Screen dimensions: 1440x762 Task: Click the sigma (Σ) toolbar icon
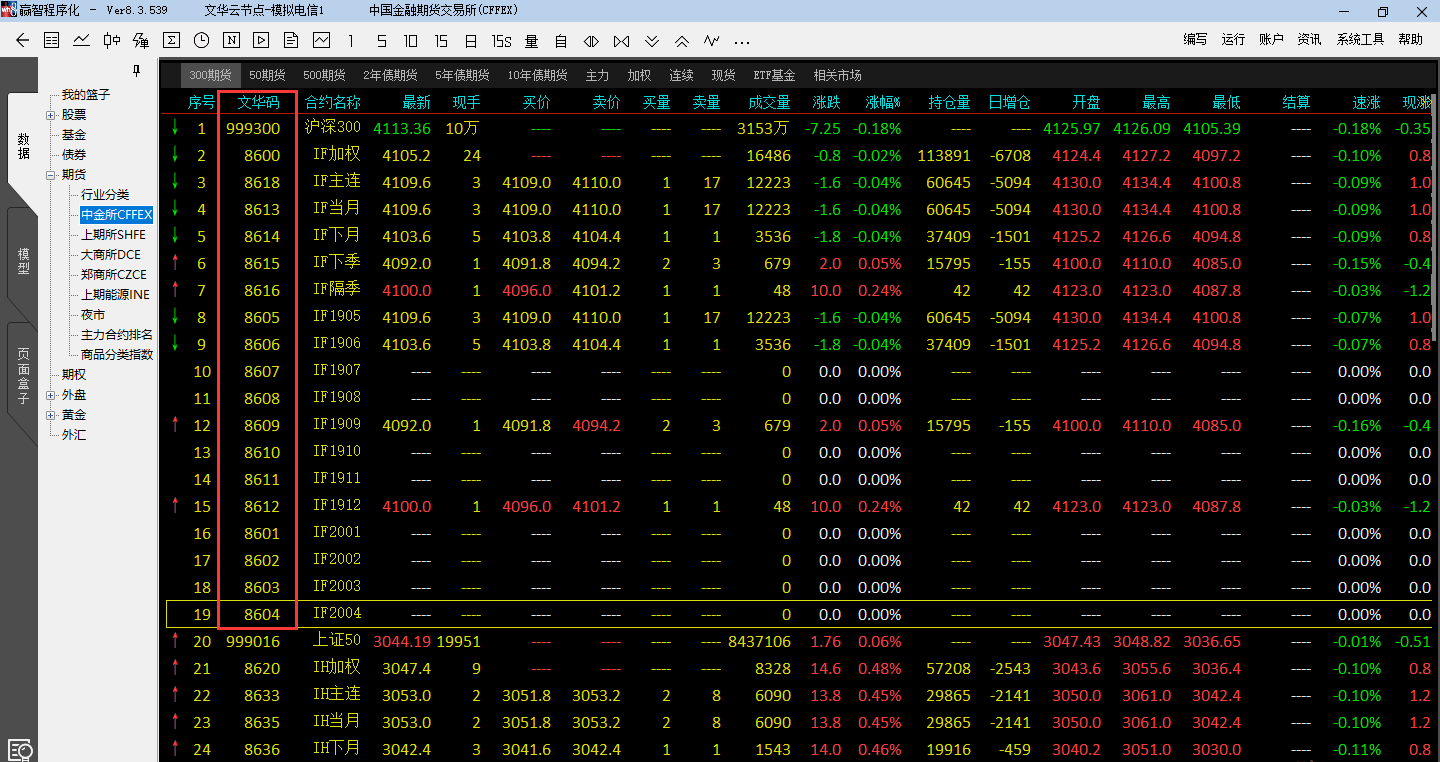[x=172, y=41]
